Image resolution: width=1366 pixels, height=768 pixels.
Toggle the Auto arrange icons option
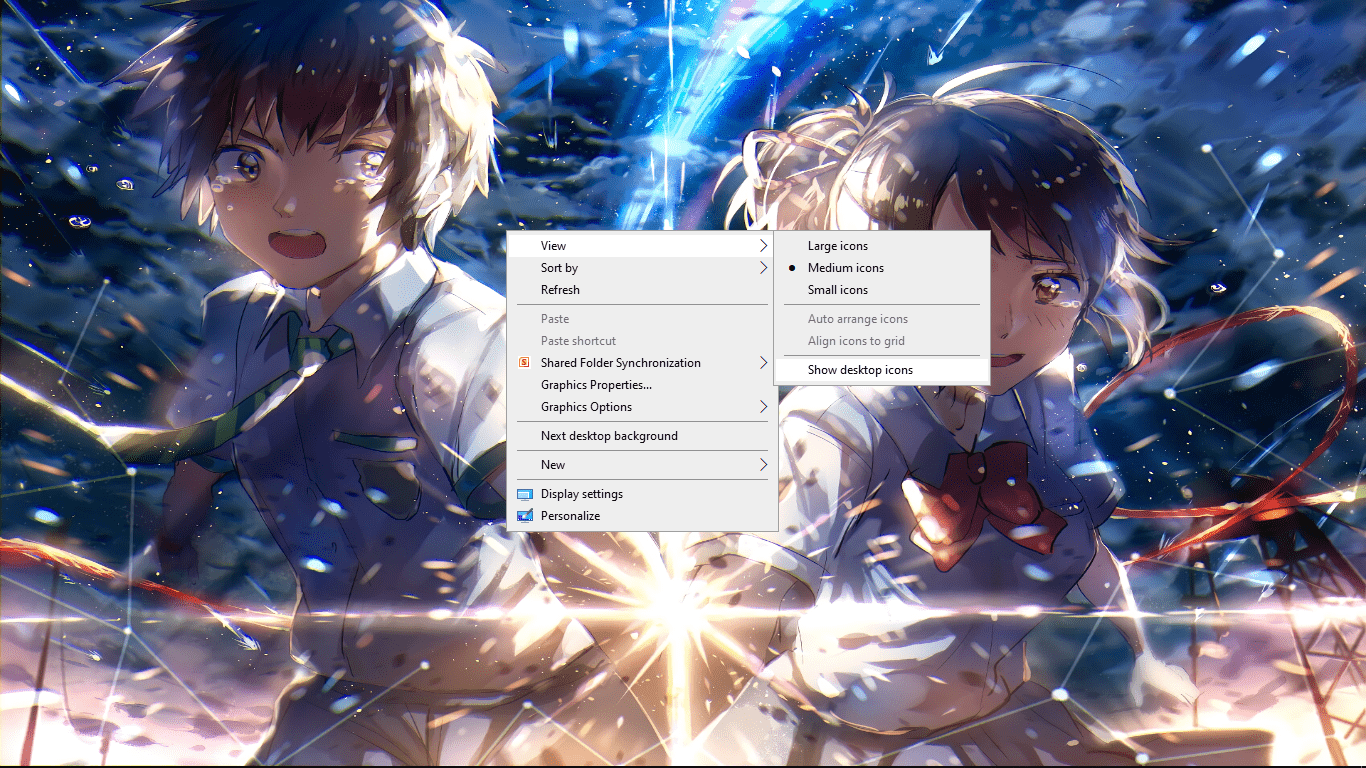pos(857,319)
